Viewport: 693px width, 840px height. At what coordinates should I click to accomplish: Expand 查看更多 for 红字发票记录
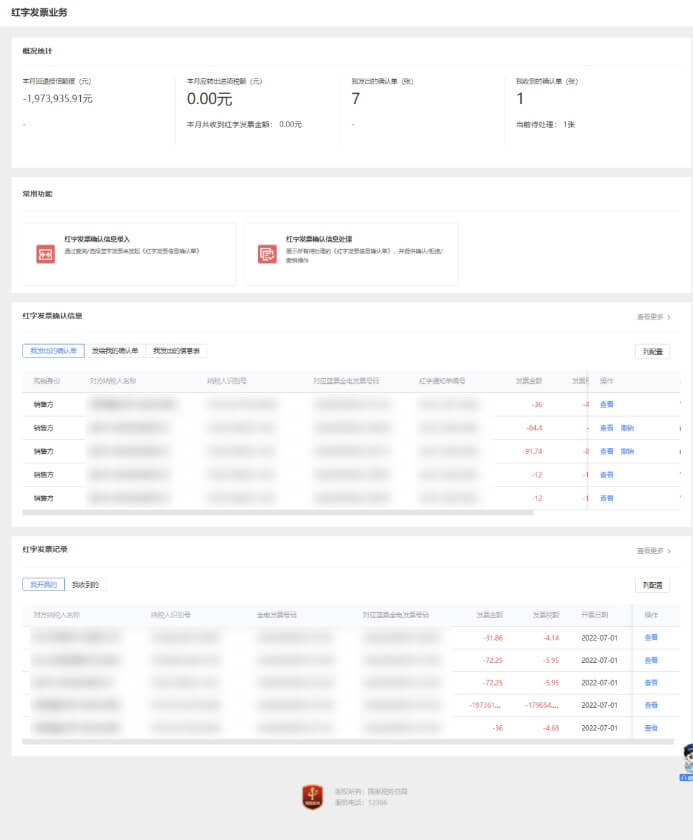tap(653, 551)
